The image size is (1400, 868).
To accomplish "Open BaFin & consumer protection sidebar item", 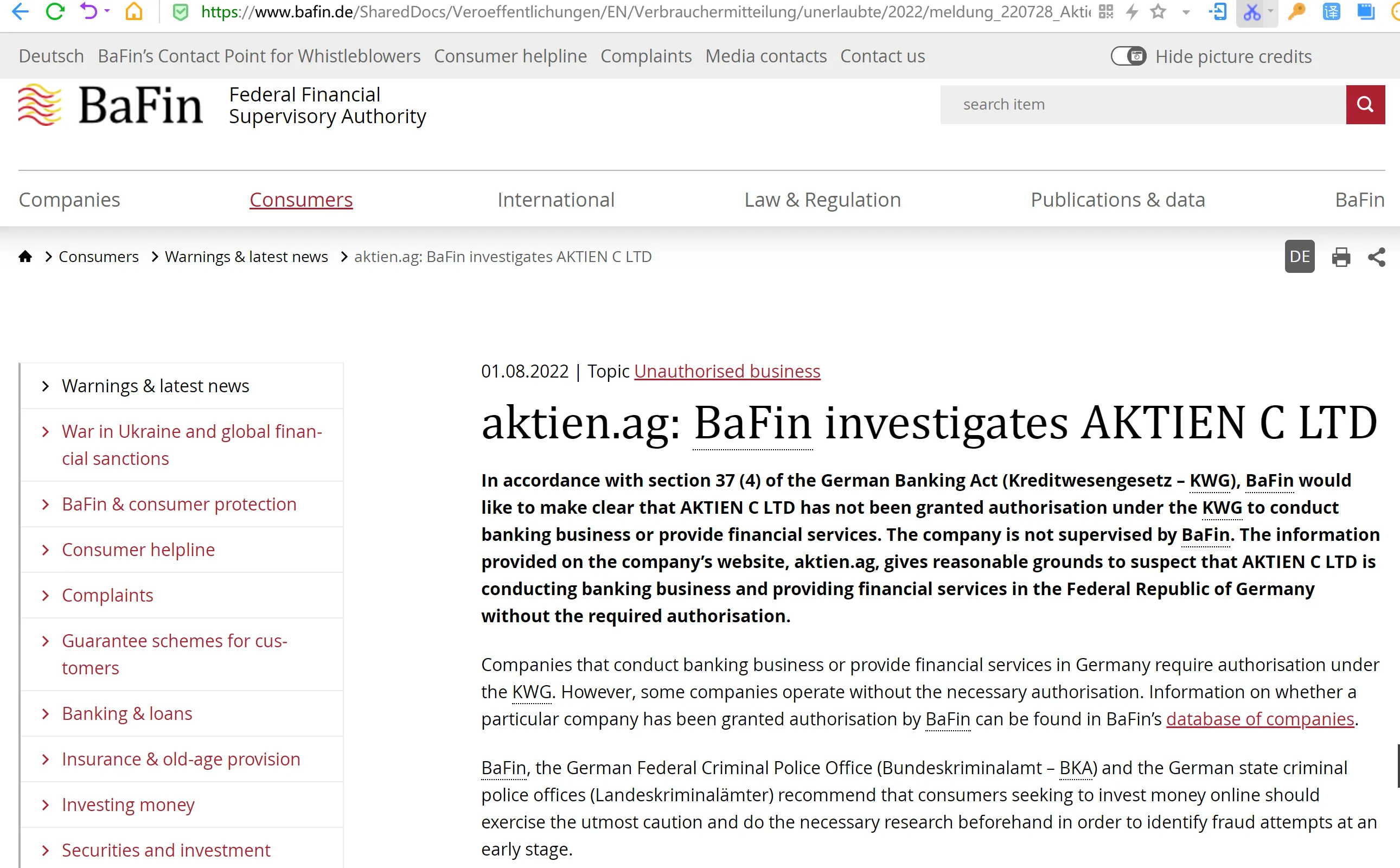I will click(x=179, y=505).
